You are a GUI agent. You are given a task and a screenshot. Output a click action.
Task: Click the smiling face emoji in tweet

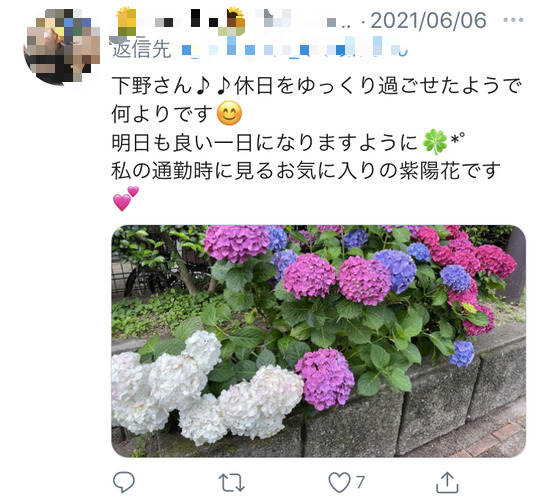229,114
